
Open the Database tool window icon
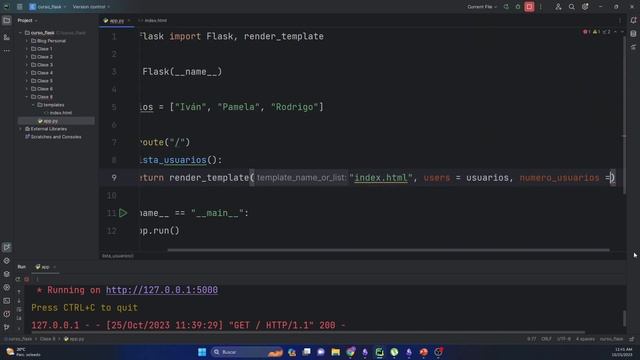[633, 34]
